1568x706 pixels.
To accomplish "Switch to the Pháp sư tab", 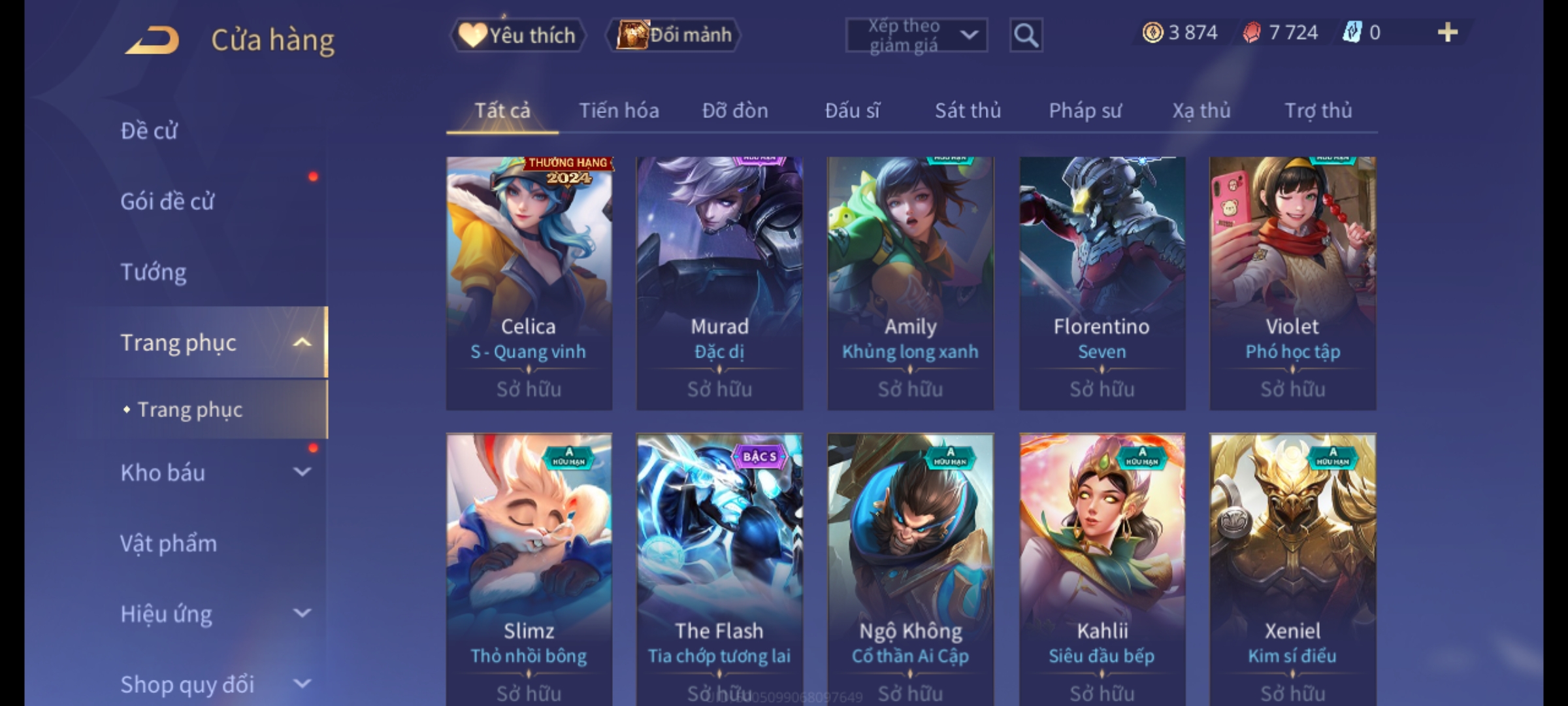I will tap(1085, 111).
